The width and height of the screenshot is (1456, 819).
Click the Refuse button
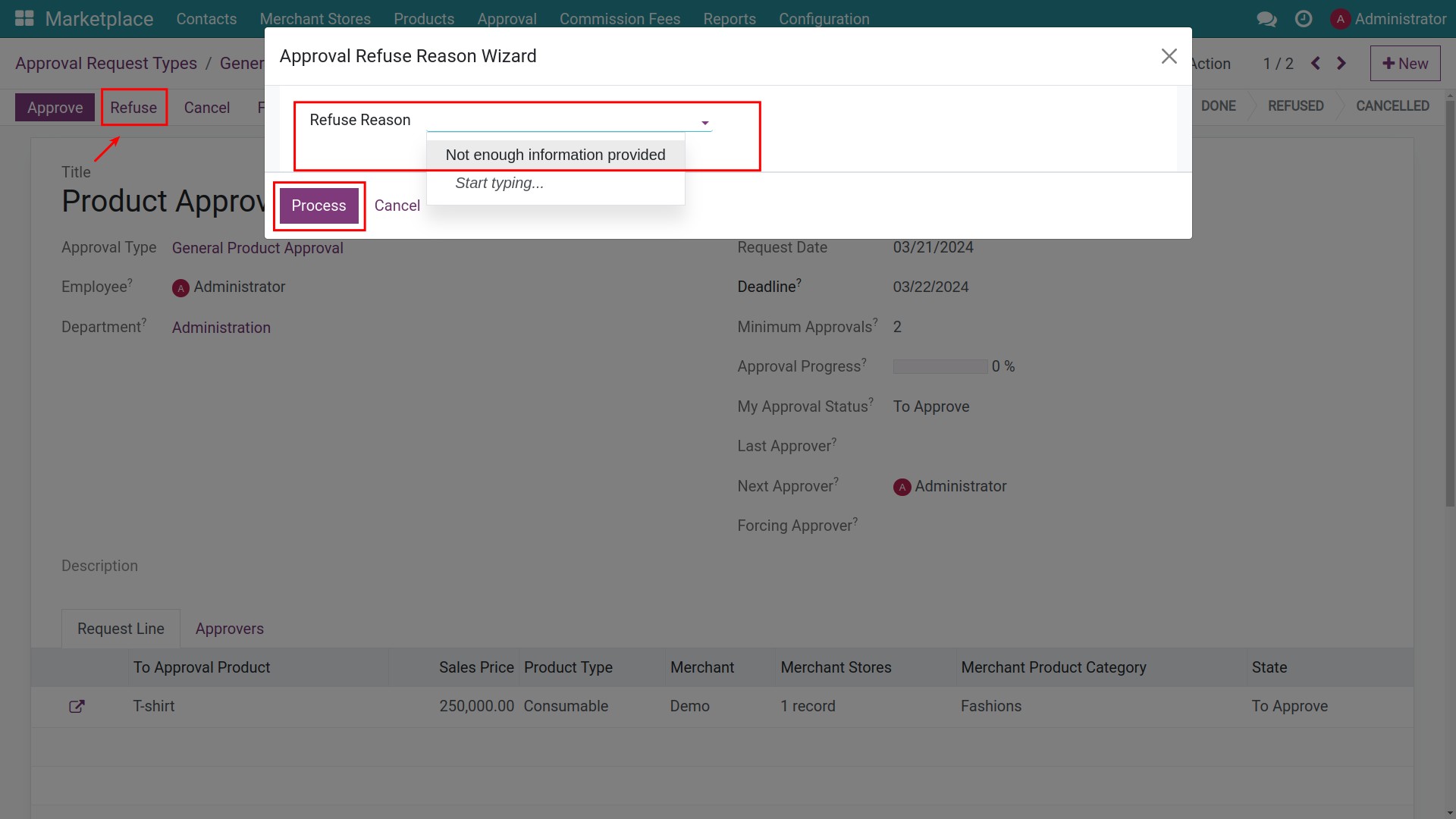[x=133, y=108]
